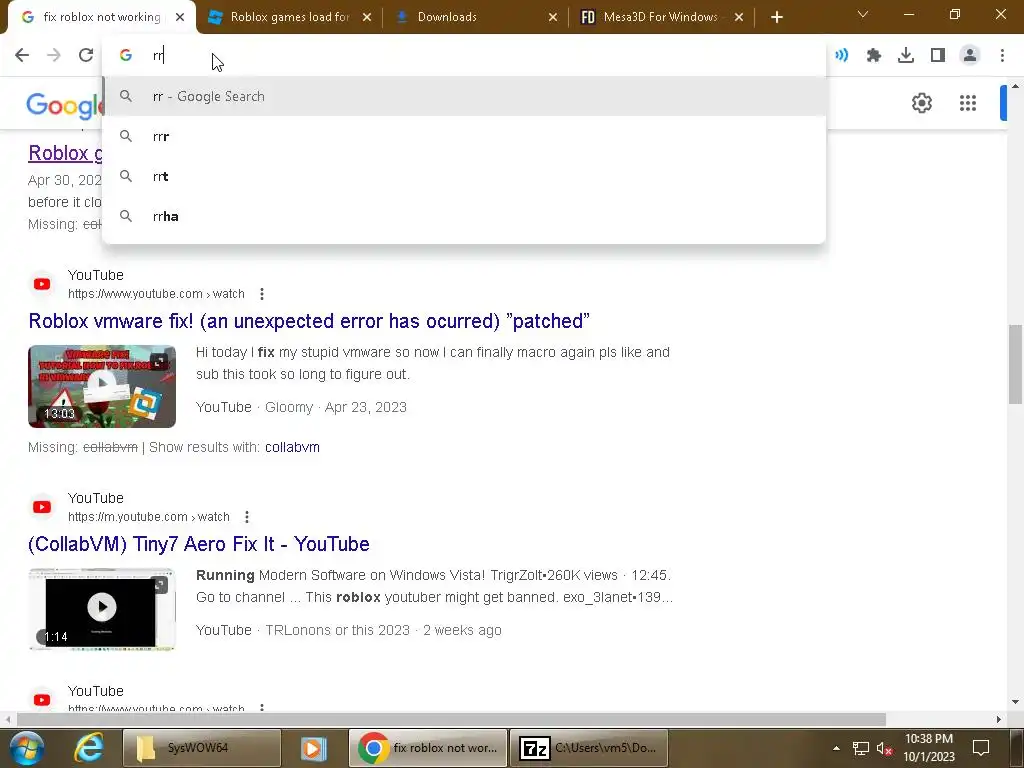
Task: Click the Google logo
Action: point(65,106)
